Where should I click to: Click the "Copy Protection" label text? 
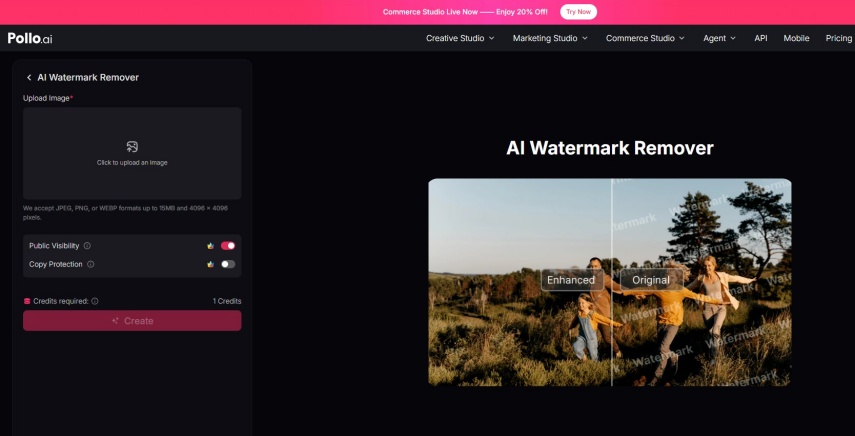(x=56, y=264)
